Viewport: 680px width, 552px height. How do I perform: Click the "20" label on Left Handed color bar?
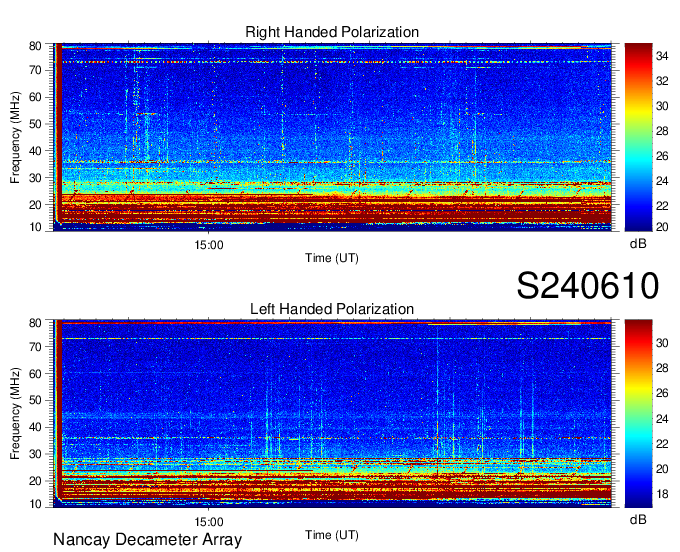coord(662,469)
